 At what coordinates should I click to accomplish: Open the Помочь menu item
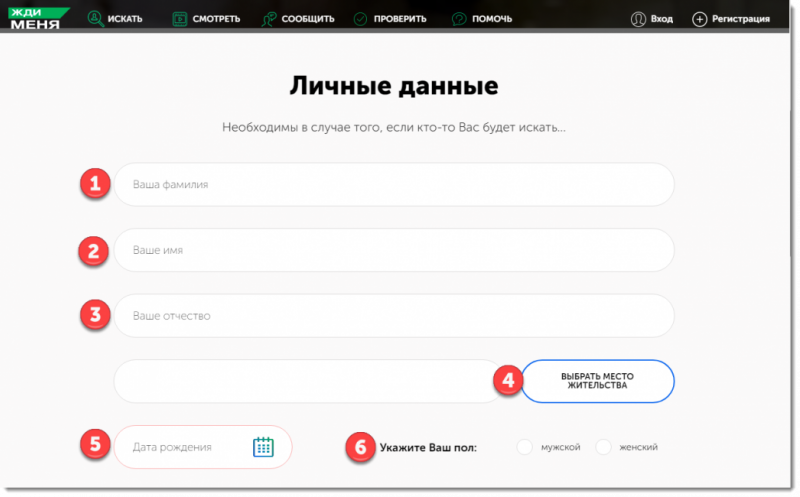492,19
